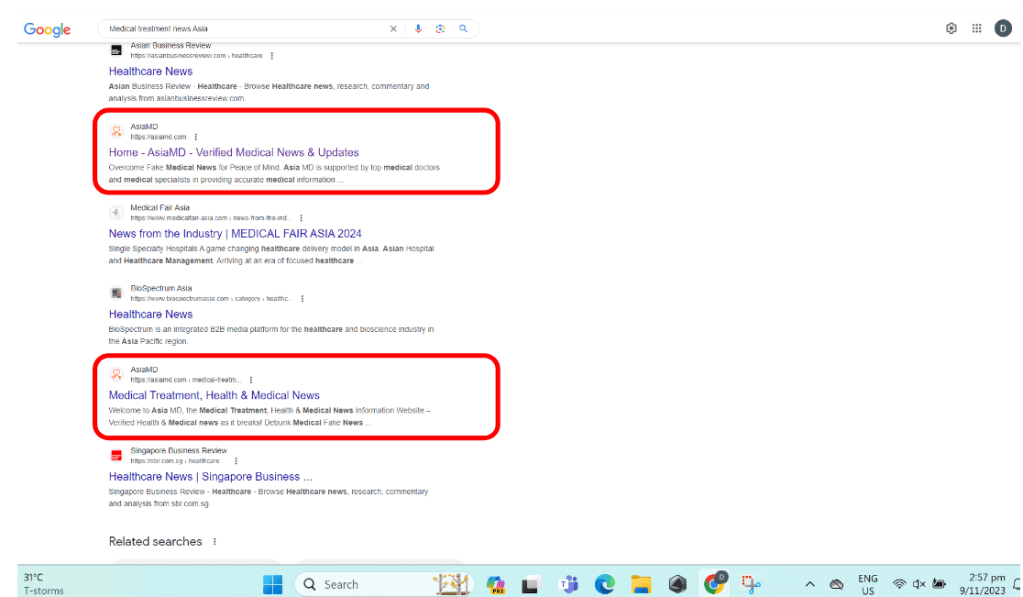Open more options for BioSpectrum Asia result

tap(302, 298)
